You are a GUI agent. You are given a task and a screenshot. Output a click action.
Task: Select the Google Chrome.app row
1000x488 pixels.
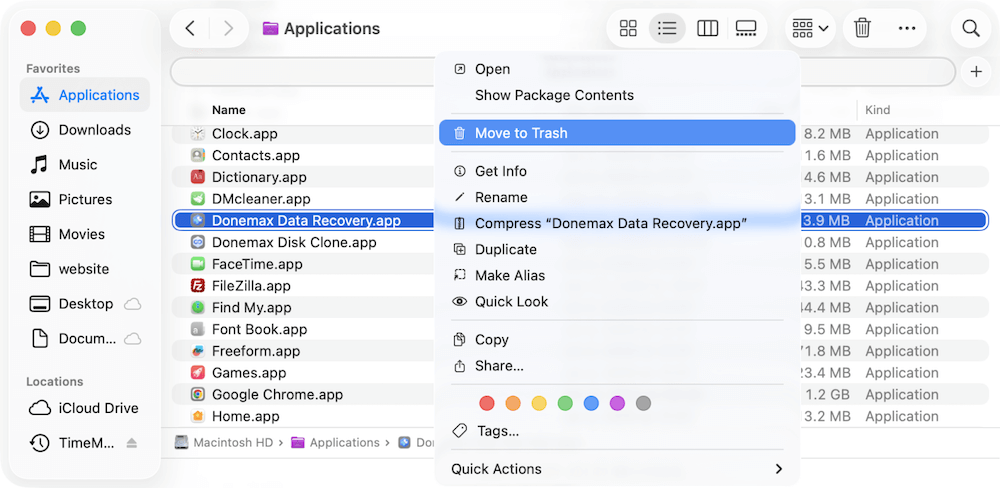[x=579, y=394]
